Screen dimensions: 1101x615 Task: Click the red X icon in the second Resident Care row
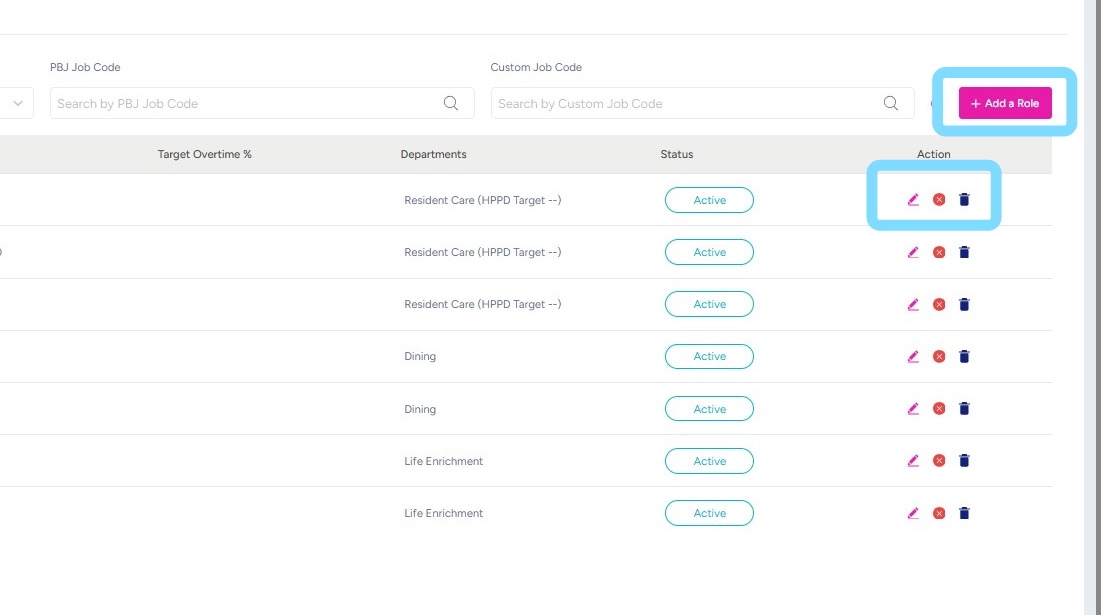[939, 252]
